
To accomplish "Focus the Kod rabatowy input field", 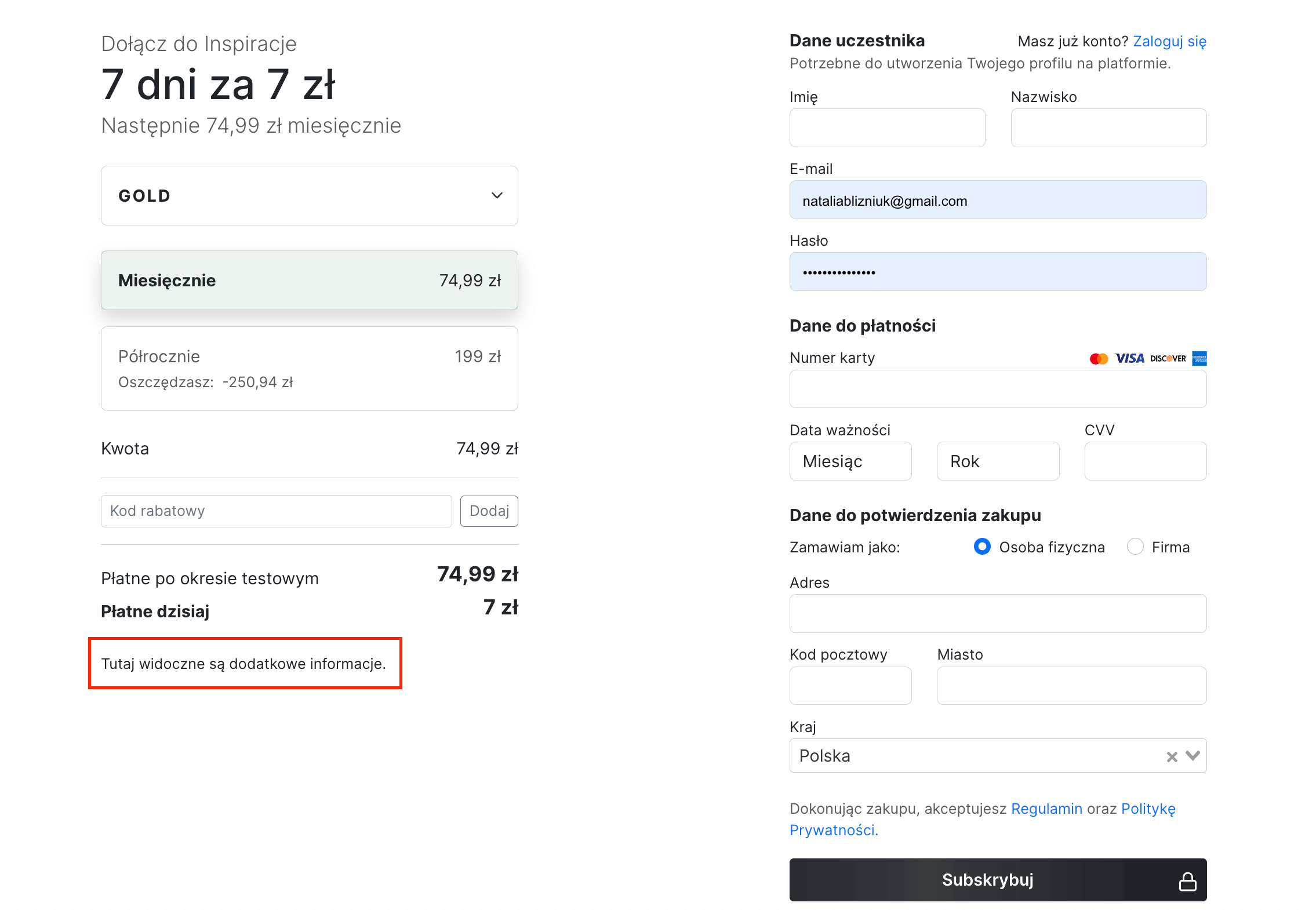I will click(276, 511).
